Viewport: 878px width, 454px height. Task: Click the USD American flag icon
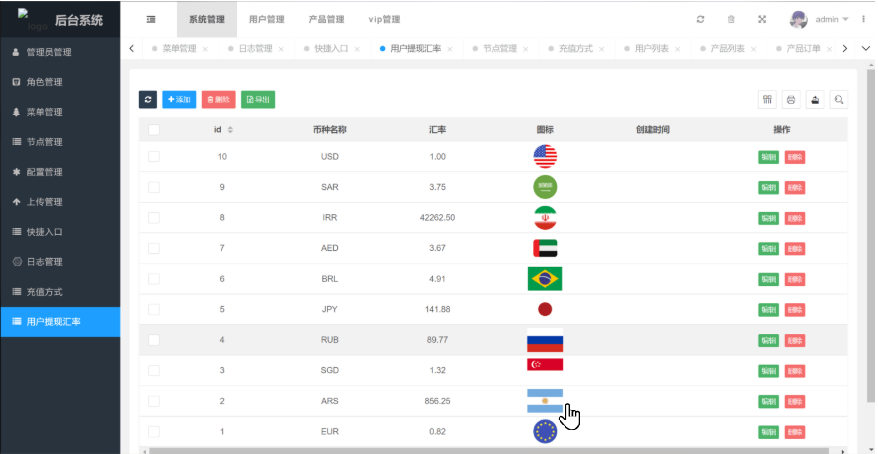[x=545, y=157]
